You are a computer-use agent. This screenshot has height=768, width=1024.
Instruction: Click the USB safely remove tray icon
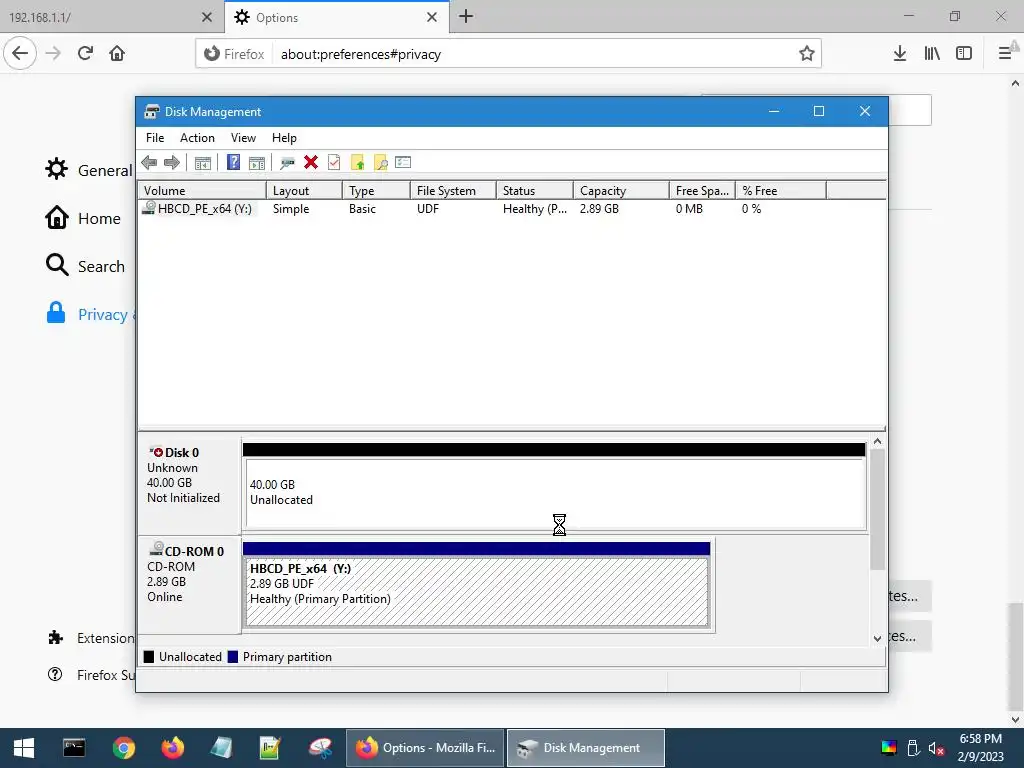pyautogui.click(x=913, y=748)
